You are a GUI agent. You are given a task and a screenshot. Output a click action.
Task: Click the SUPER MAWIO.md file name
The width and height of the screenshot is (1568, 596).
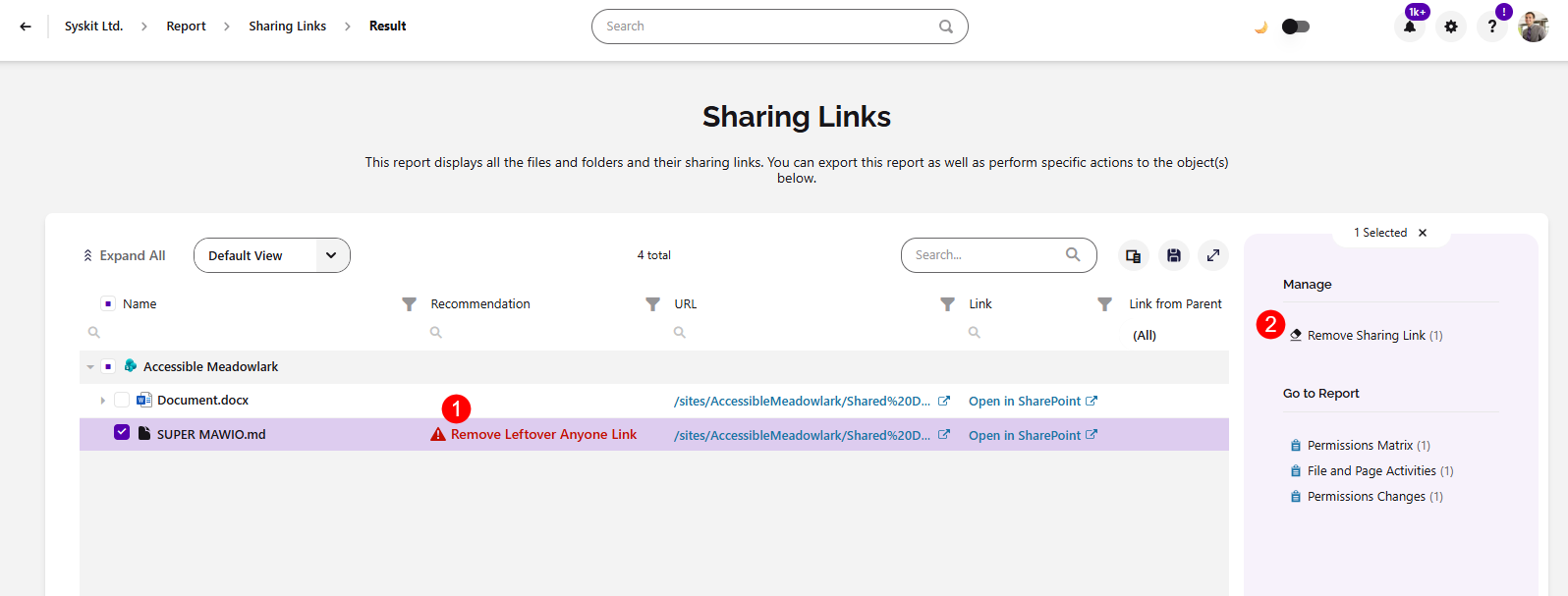[x=211, y=434]
